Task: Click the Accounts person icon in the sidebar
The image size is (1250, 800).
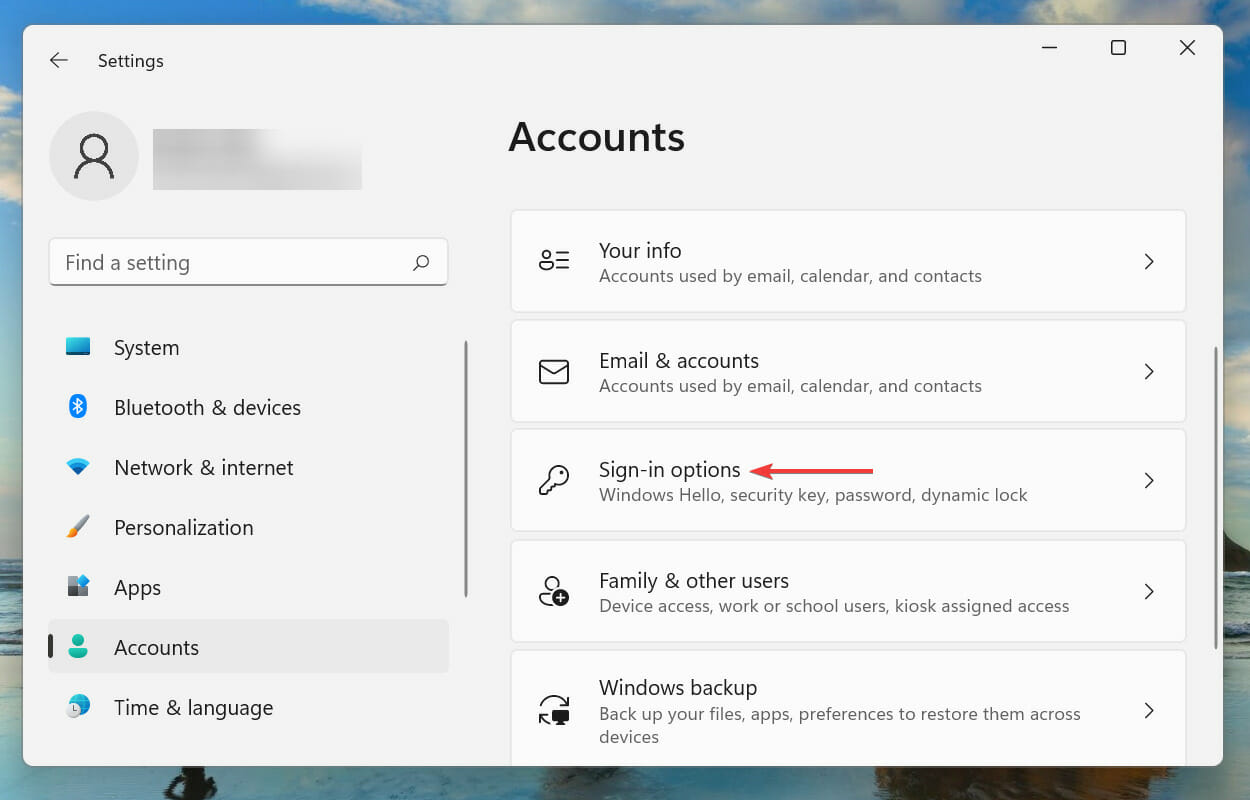Action: (x=78, y=647)
